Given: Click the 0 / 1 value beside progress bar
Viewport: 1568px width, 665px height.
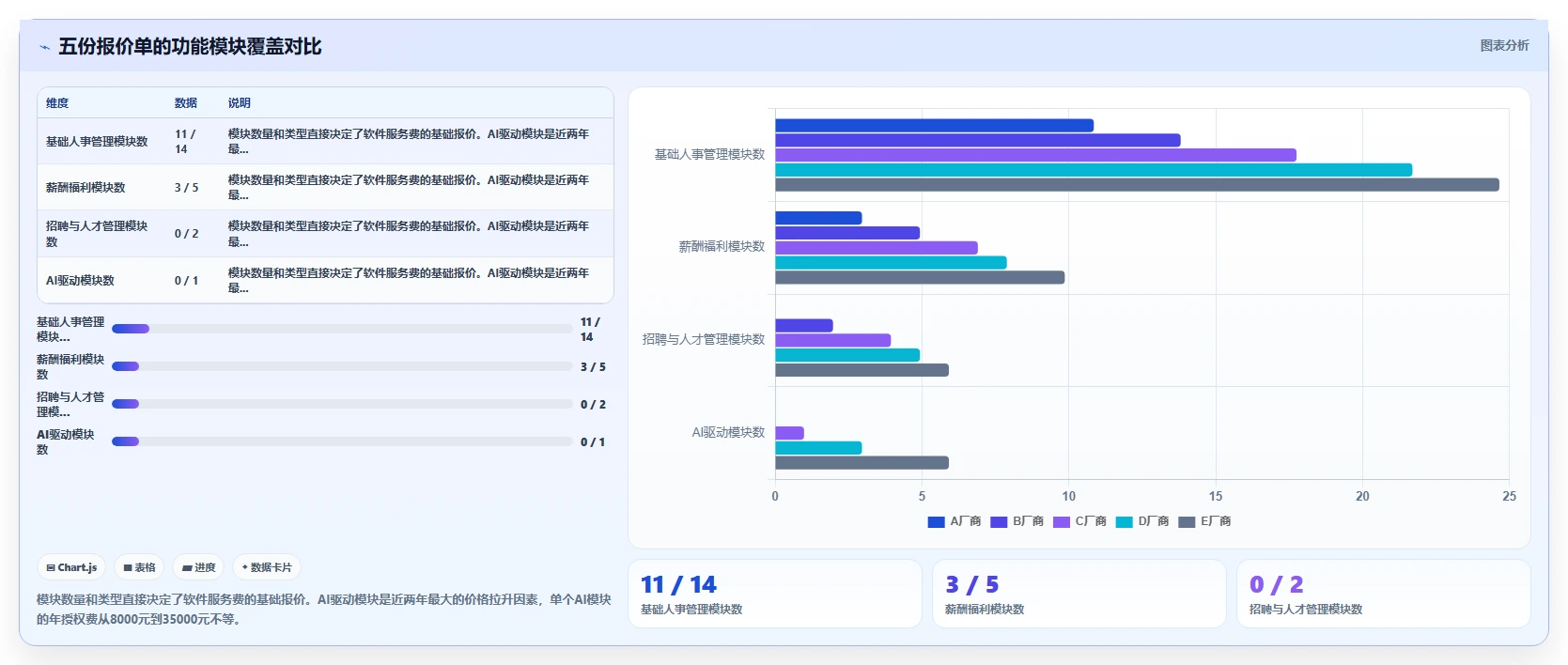Looking at the screenshot, I should click(x=593, y=442).
